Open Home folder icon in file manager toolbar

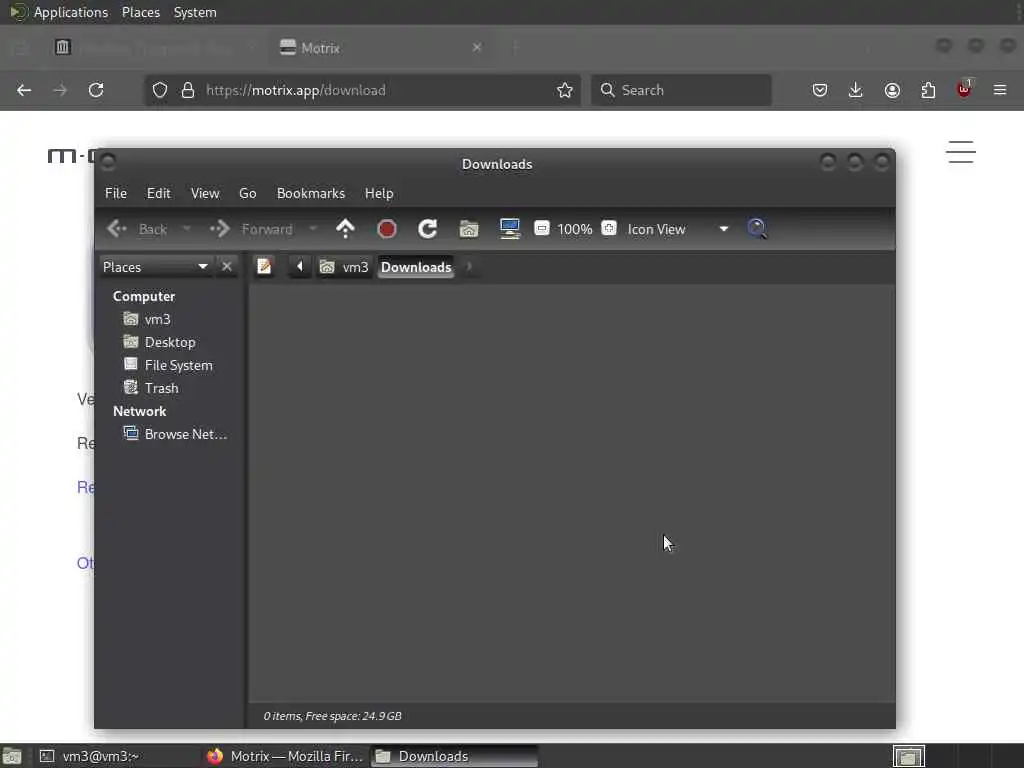pyautogui.click(x=469, y=229)
